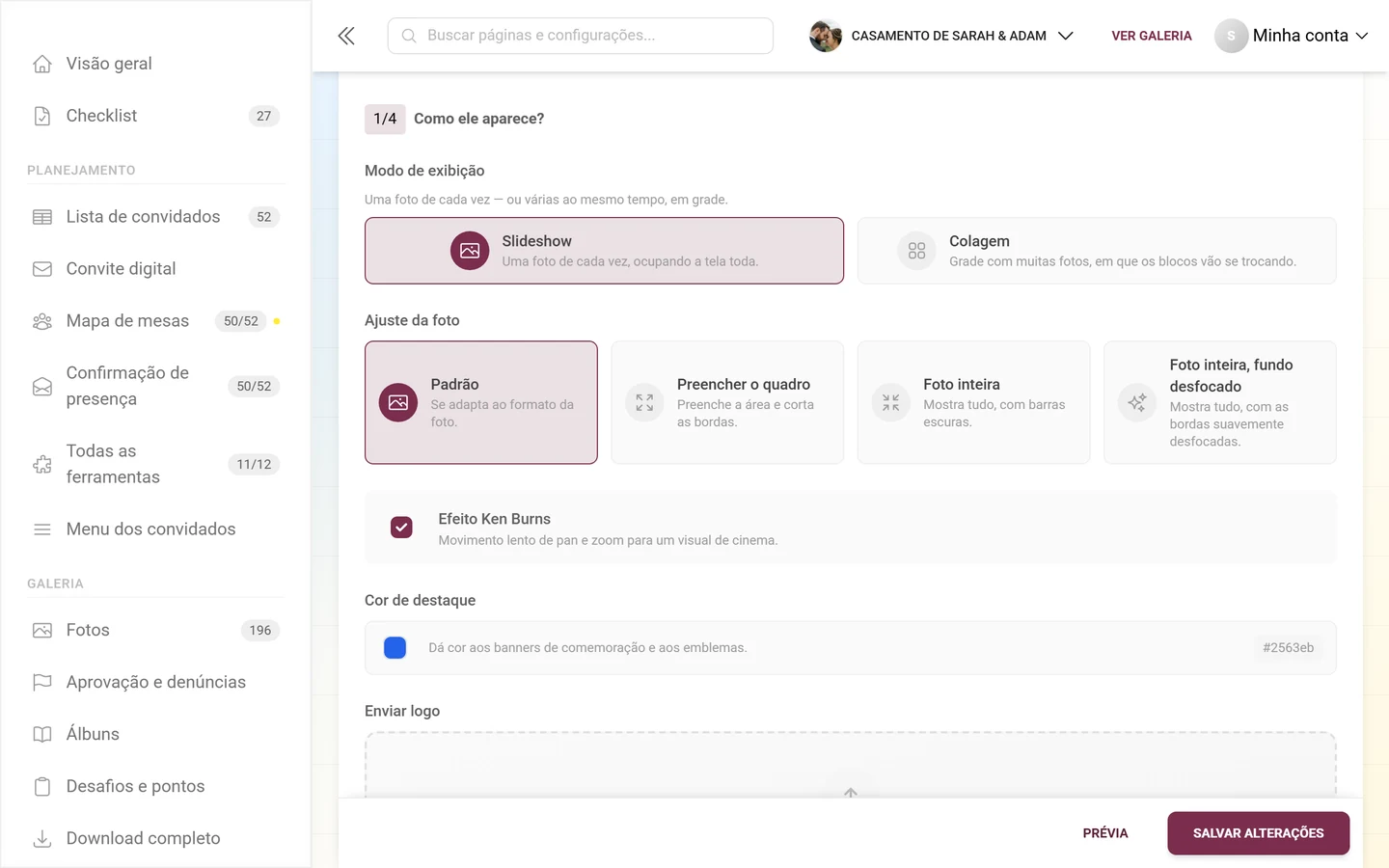Click the Todas as ferramentas puzzle icon

tap(42, 465)
